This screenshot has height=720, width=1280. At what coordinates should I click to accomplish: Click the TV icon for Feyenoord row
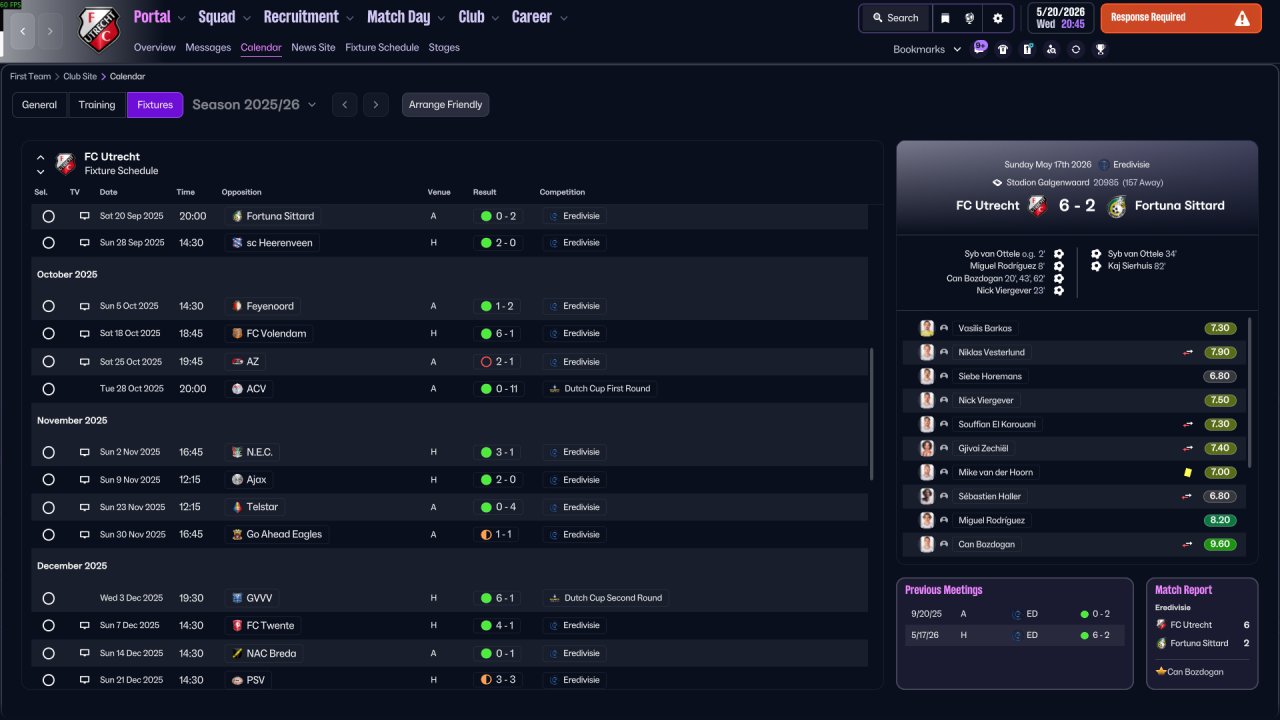pos(85,306)
